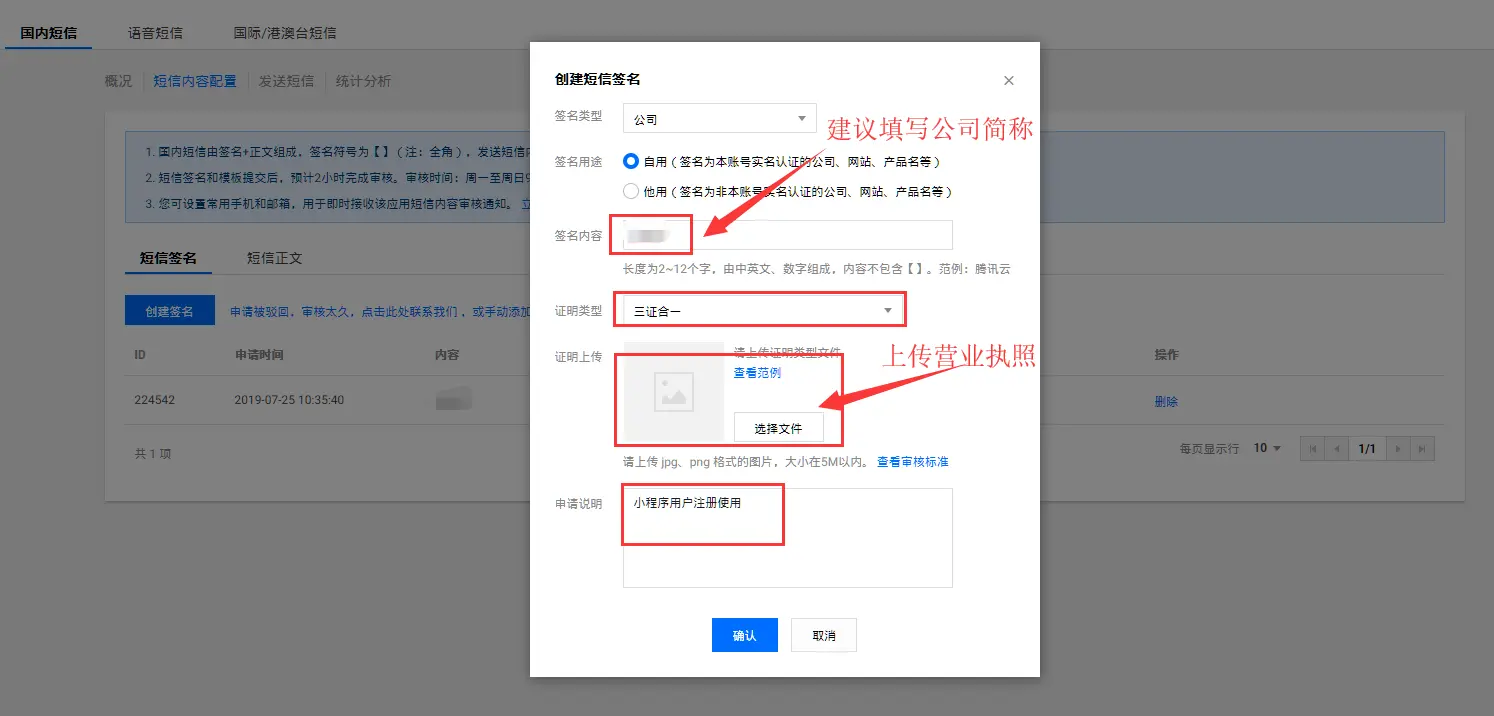This screenshot has height=716, width=1494.
Task: Go to the previous page arrow
Action: click(x=1336, y=449)
